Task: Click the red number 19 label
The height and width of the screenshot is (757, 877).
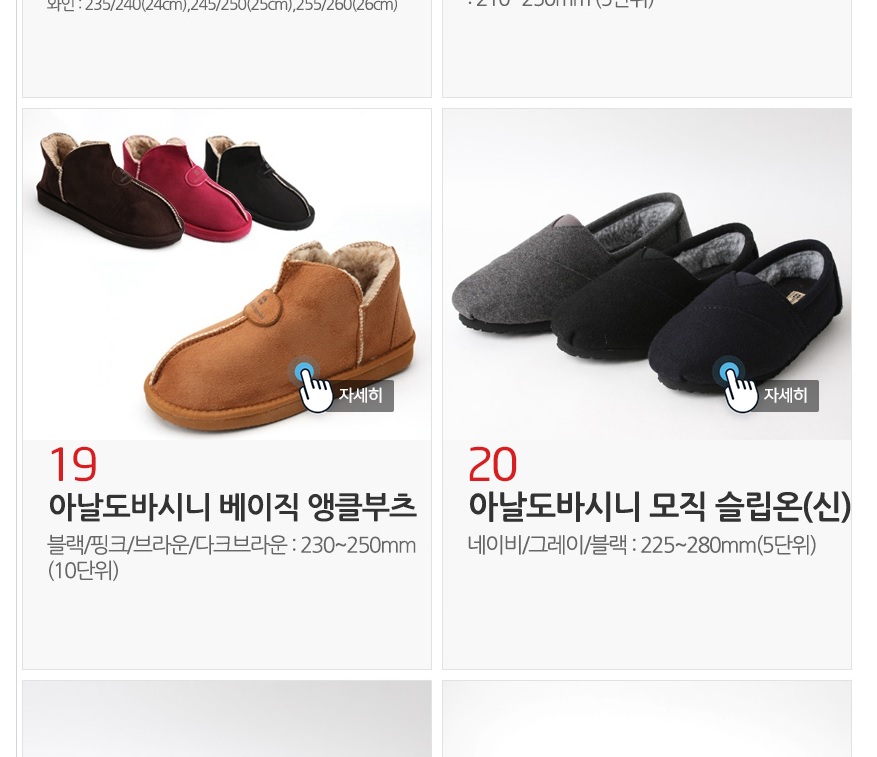Action: 73,464
